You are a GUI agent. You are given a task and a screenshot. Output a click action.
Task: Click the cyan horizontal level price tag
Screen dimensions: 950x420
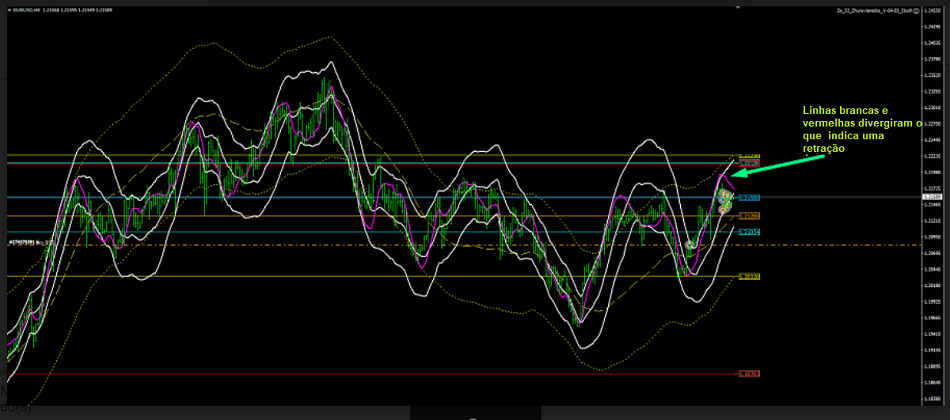coord(749,232)
